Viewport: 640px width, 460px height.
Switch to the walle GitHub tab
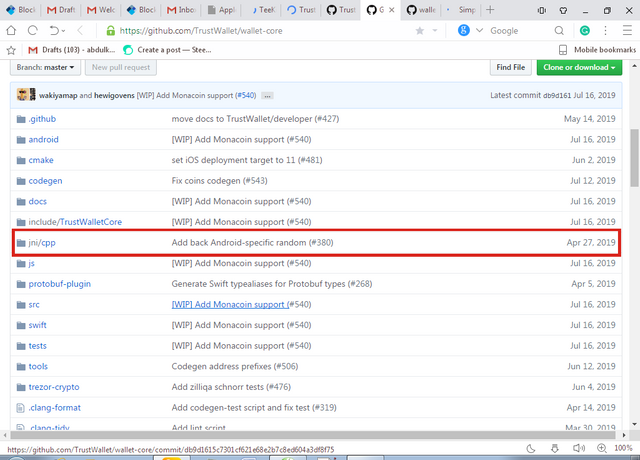click(421, 10)
